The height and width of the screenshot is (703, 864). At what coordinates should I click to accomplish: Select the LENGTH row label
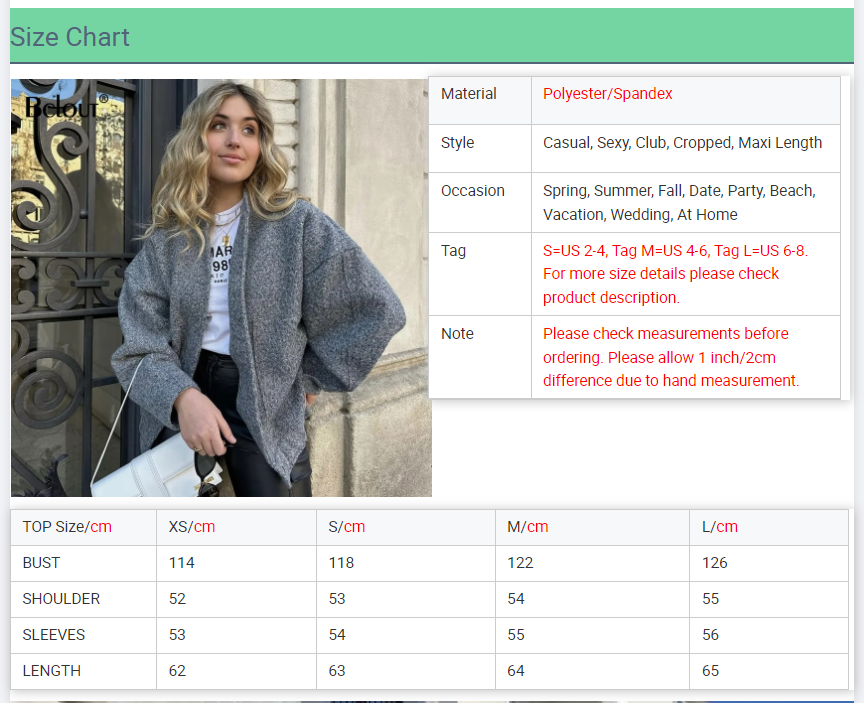click(51, 671)
